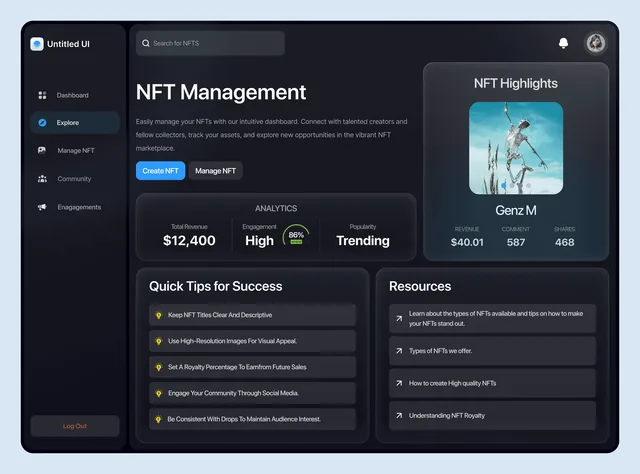Click arrow icon beside Learn about types resource
The height and width of the screenshot is (474, 640).
coord(399,318)
